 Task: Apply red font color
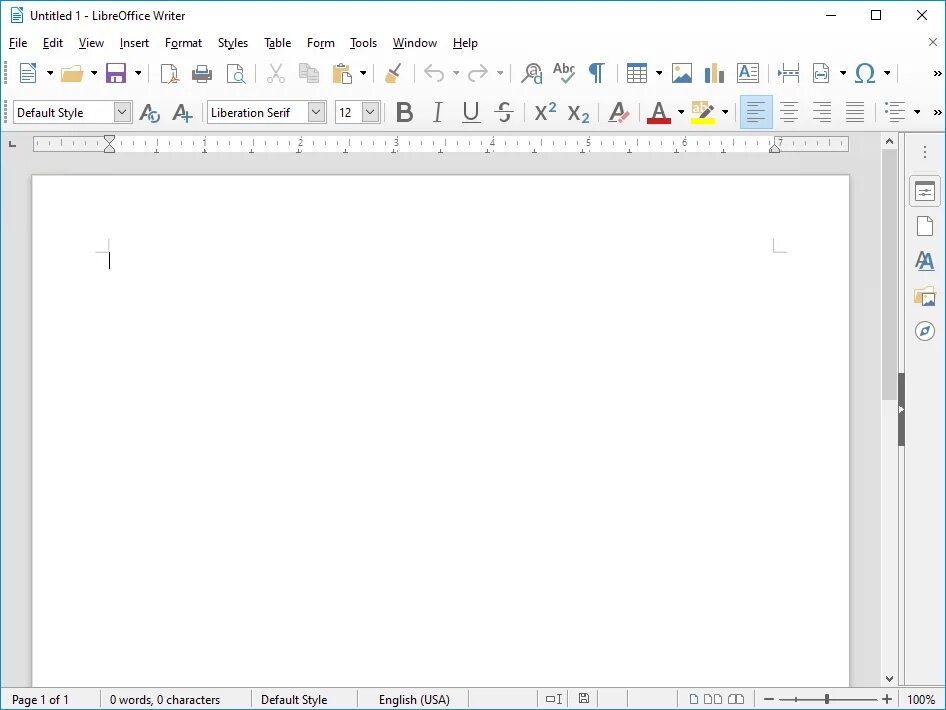point(659,113)
